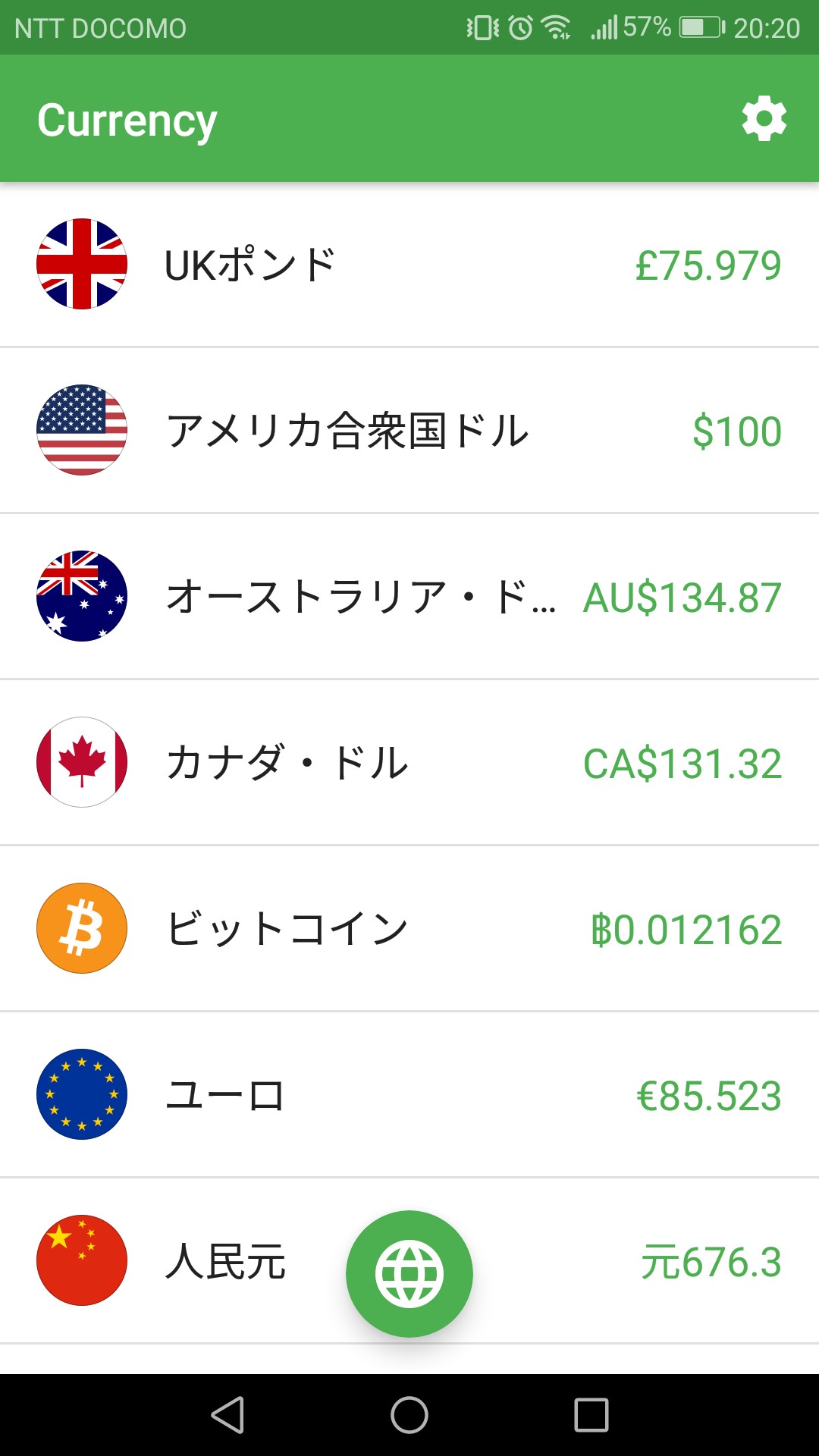Tap the €85.523 euro amount
819x1456 pixels.
click(708, 1096)
